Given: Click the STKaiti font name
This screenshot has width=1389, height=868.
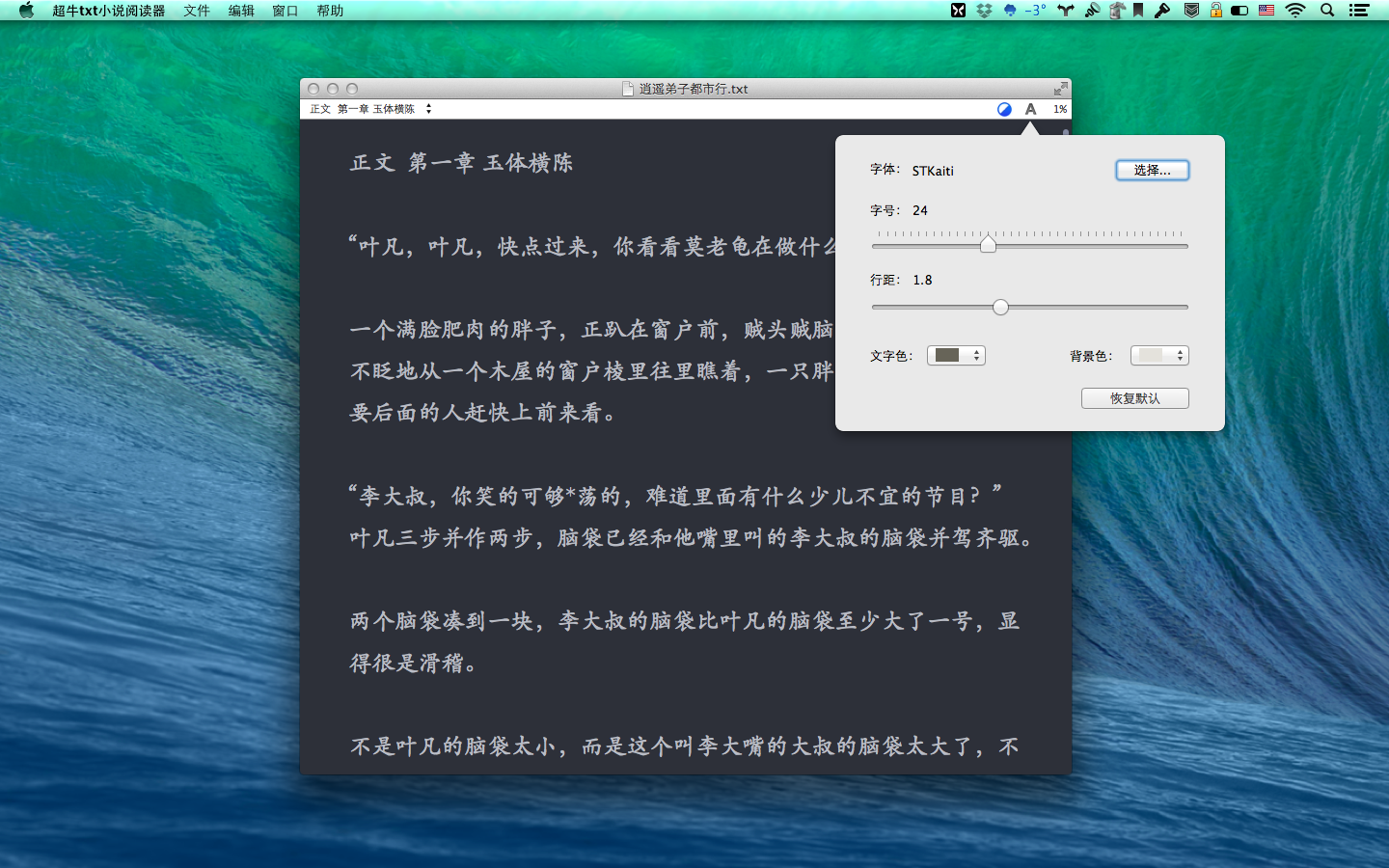Looking at the screenshot, I should click(x=933, y=171).
